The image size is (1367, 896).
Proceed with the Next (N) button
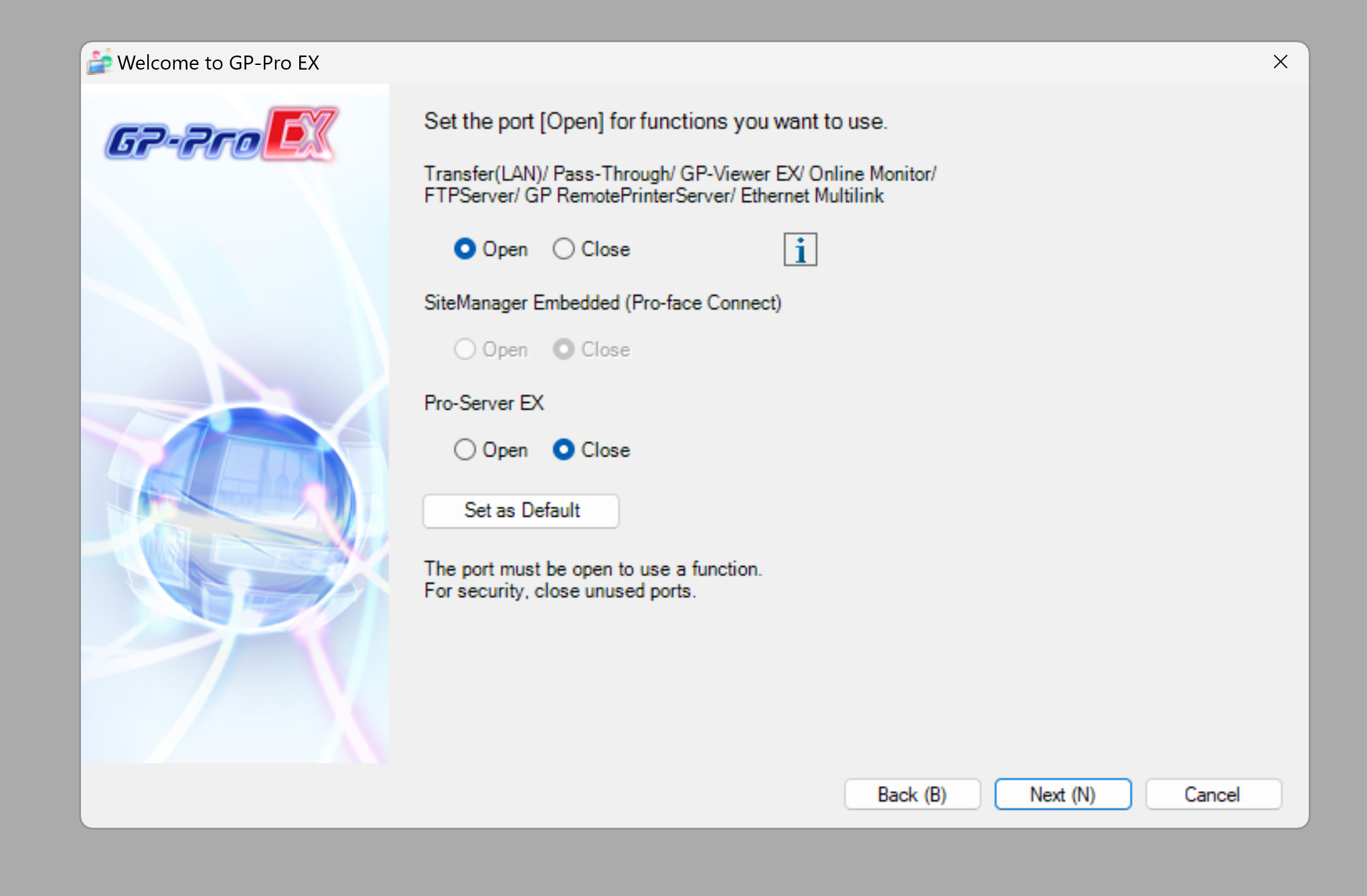pos(1062,794)
